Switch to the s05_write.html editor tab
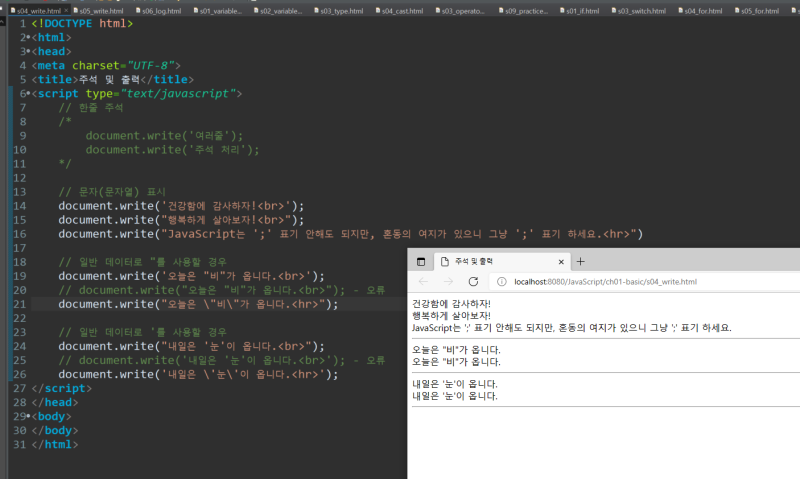The width and height of the screenshot is (800, 479). point(98,11)
